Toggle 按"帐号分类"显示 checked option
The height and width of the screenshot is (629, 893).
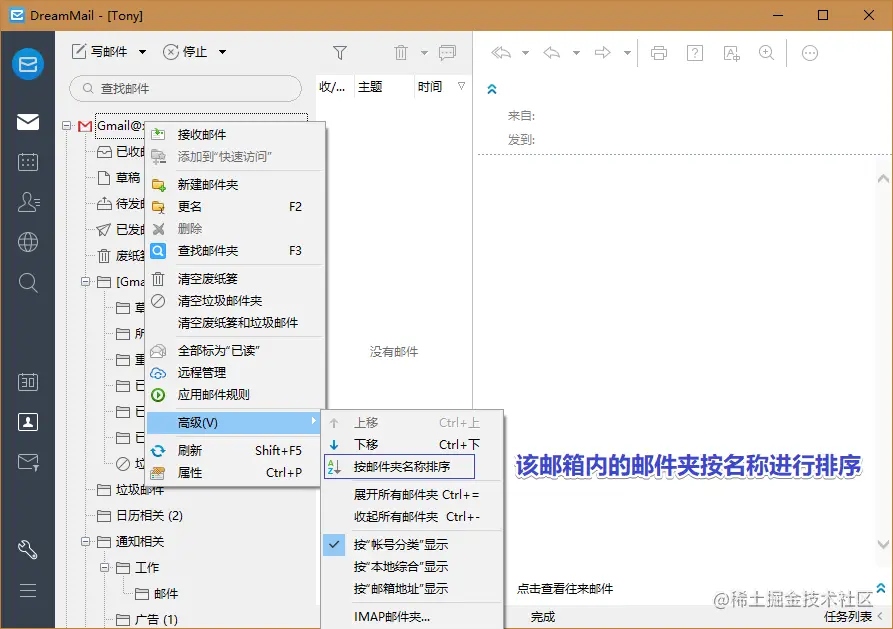pyautogui.click(x=412, y=545)
